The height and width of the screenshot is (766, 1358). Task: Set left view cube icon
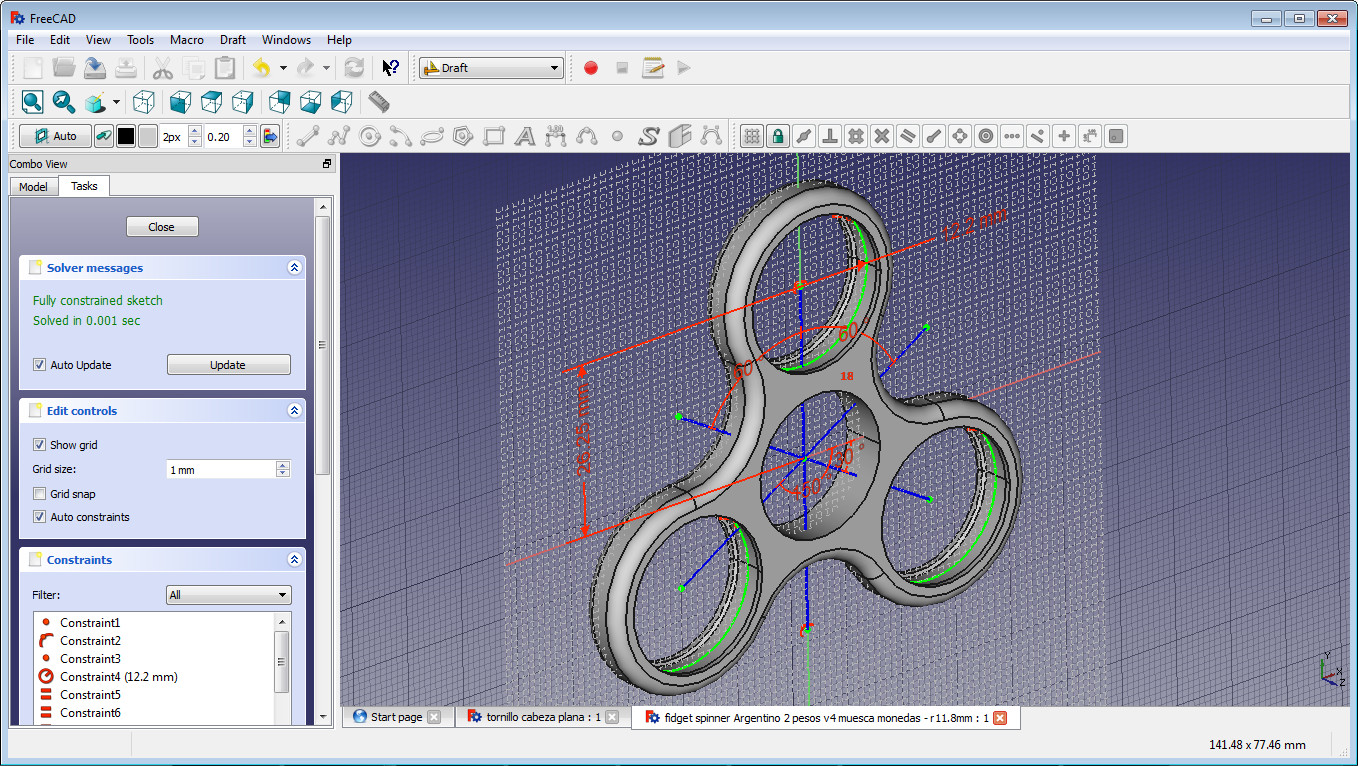coord(341,102)
